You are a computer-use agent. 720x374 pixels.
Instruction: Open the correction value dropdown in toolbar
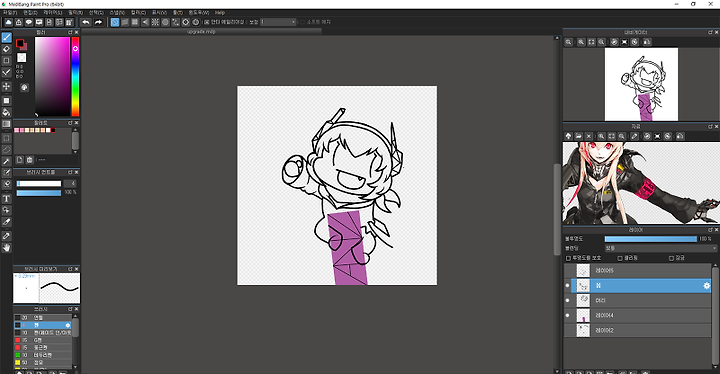click(278, 22)
